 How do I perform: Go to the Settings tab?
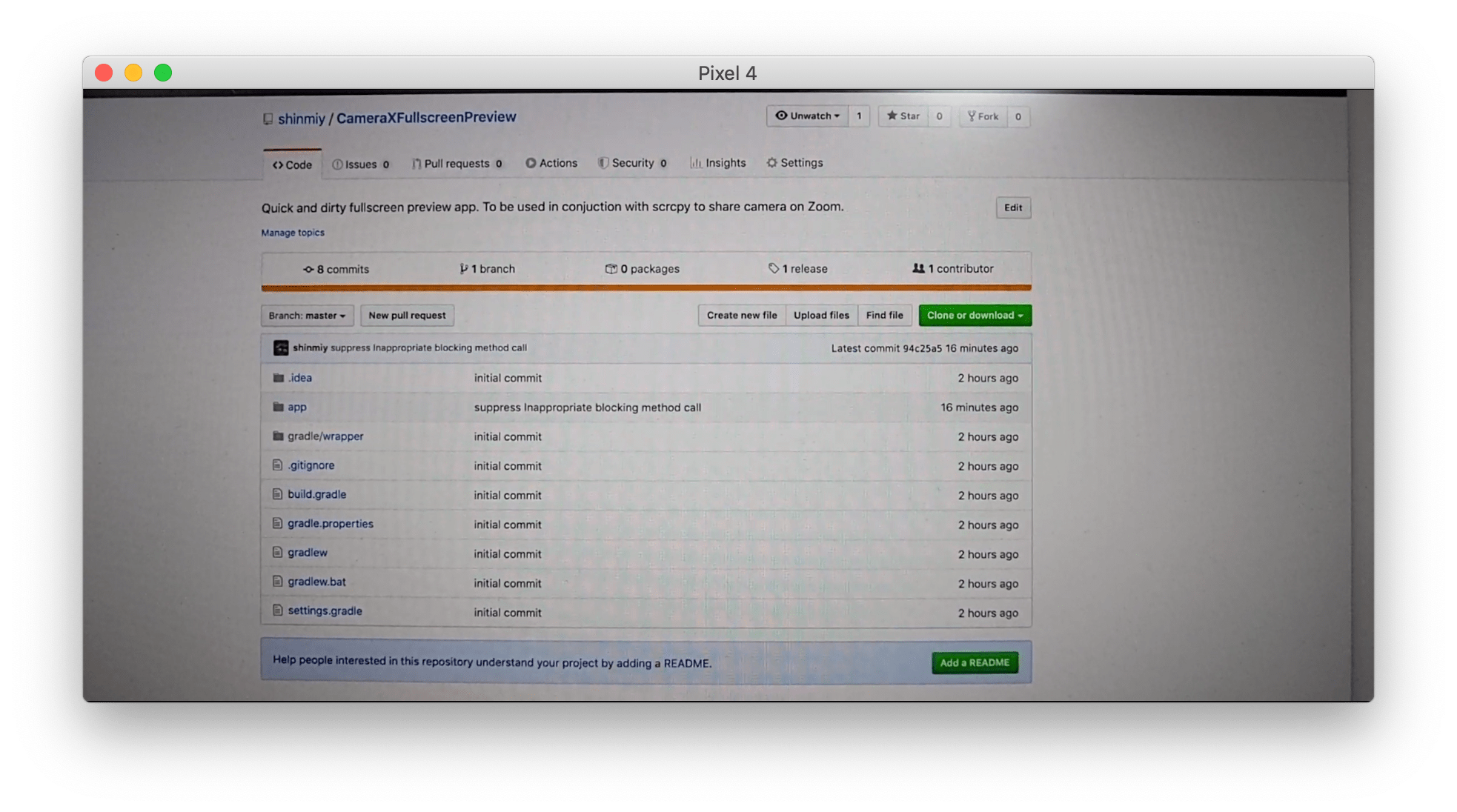[794, 163]
